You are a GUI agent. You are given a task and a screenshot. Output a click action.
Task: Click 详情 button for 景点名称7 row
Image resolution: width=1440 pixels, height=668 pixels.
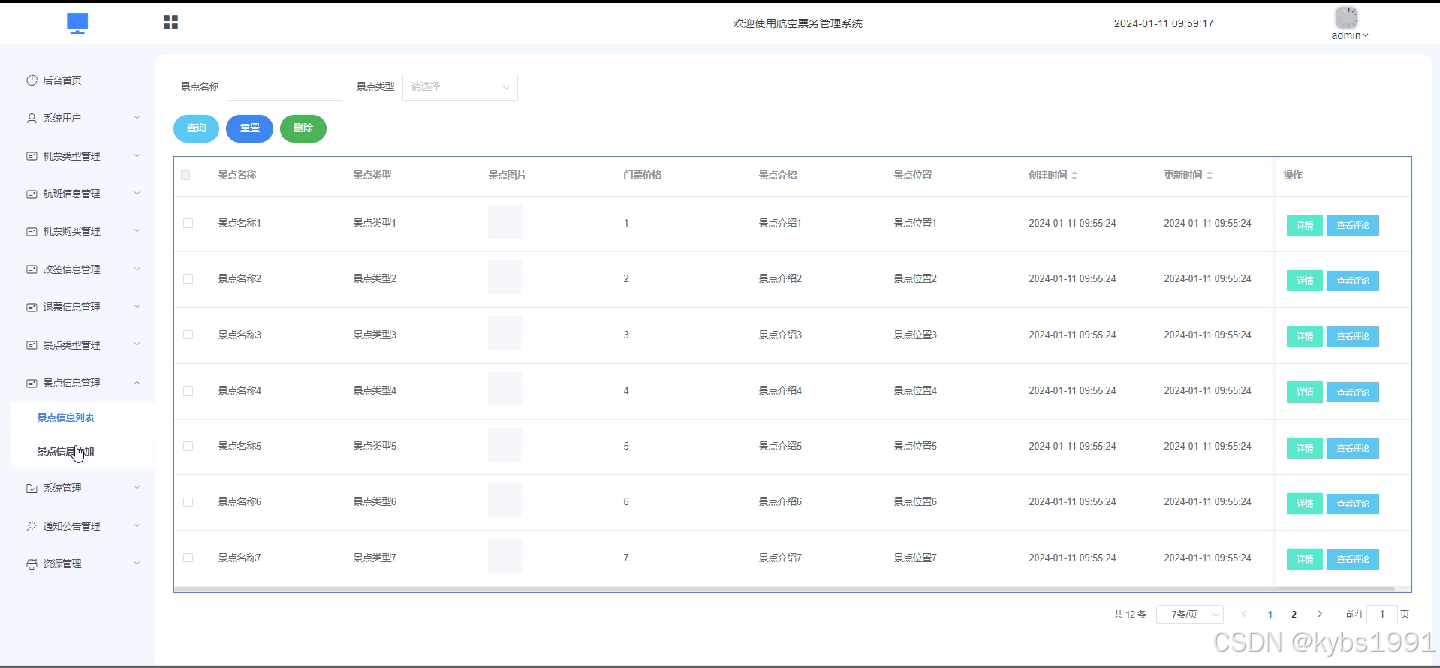click(1305, 560)
